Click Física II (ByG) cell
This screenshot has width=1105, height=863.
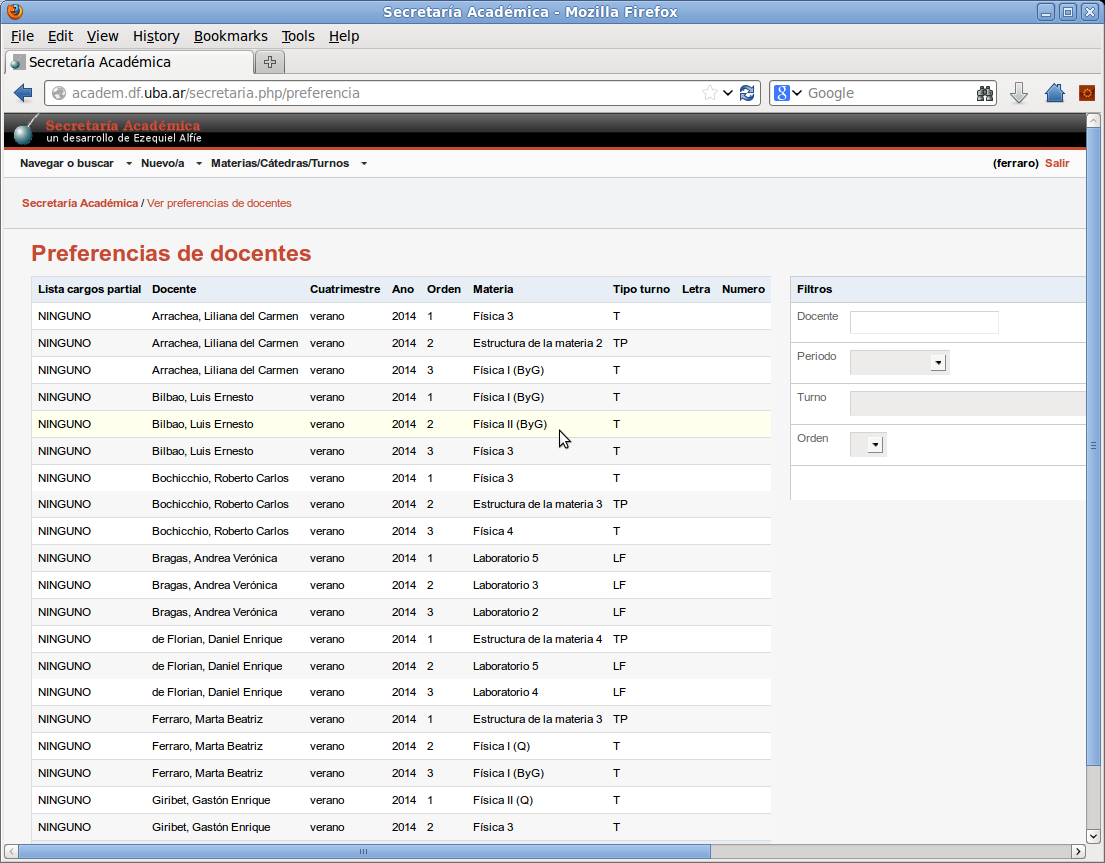510,424
